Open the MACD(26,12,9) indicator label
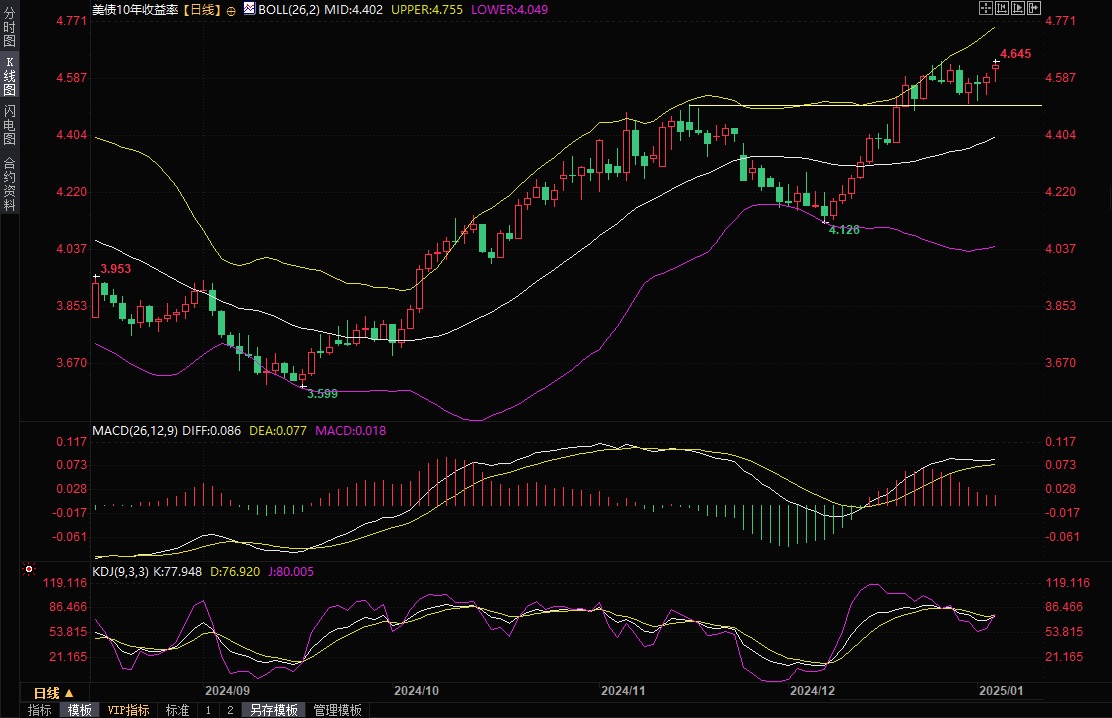The height and width of the screenshot is (718, 1112). (x=135, y=431)
